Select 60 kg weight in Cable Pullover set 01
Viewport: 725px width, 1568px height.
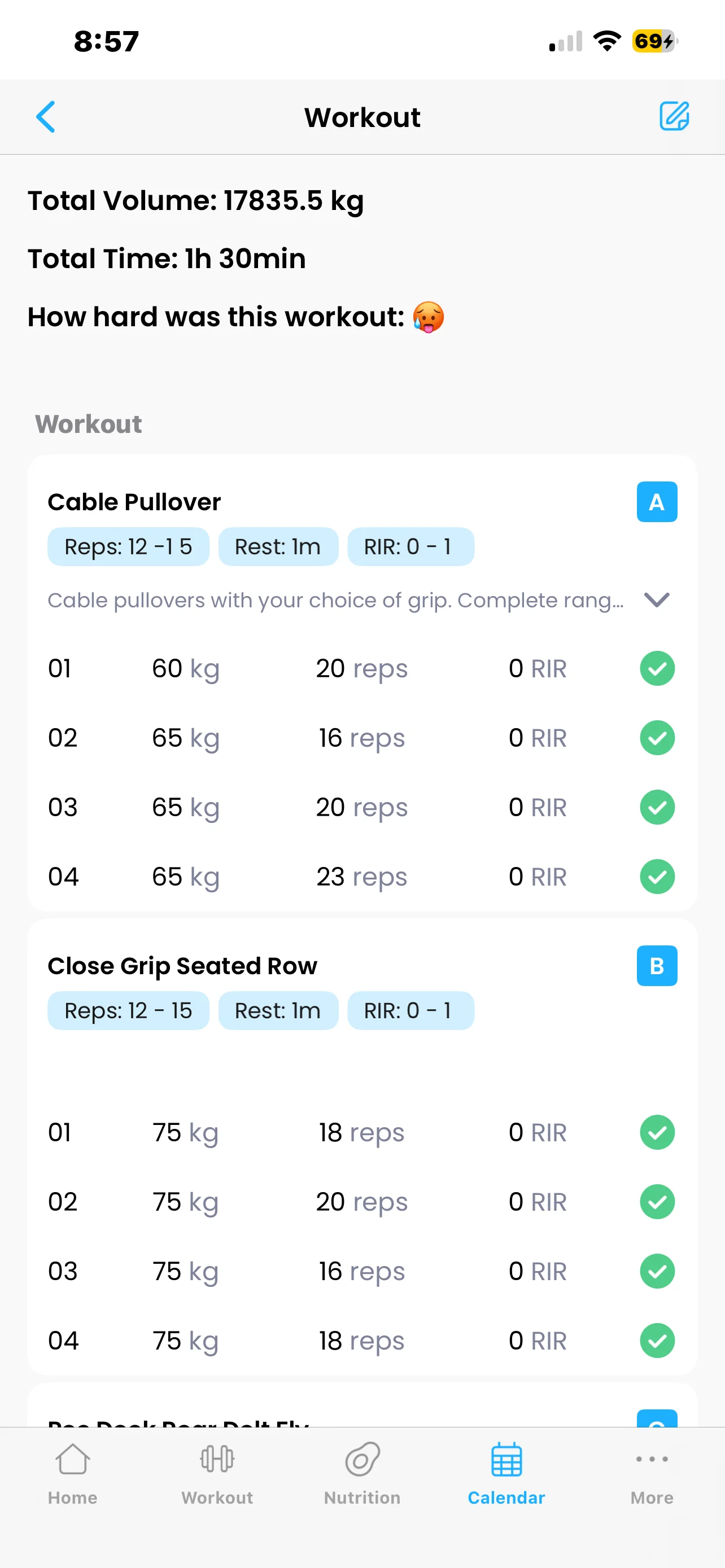pos(185,668)
